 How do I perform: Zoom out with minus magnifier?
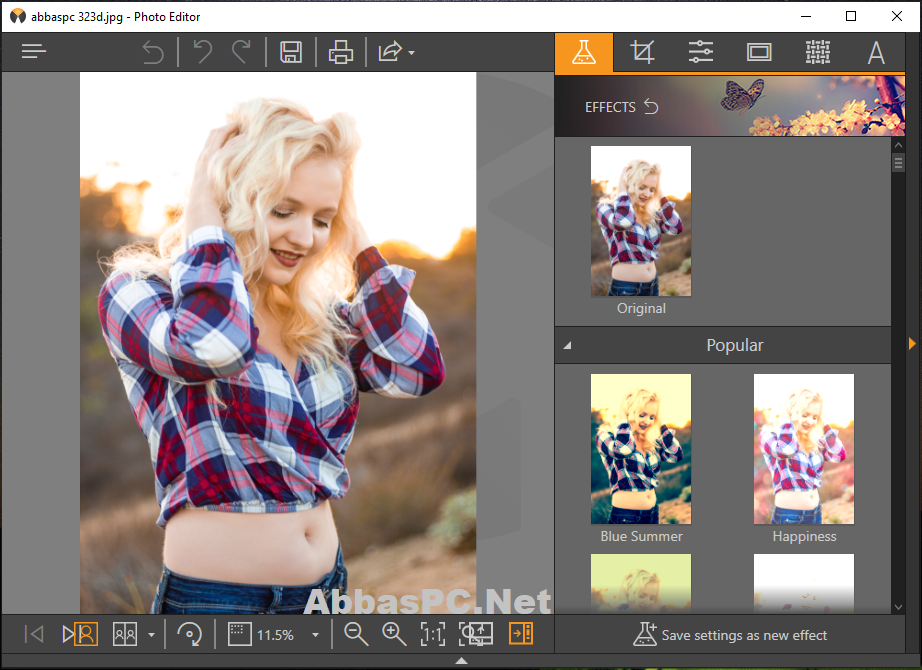point(356,634)
